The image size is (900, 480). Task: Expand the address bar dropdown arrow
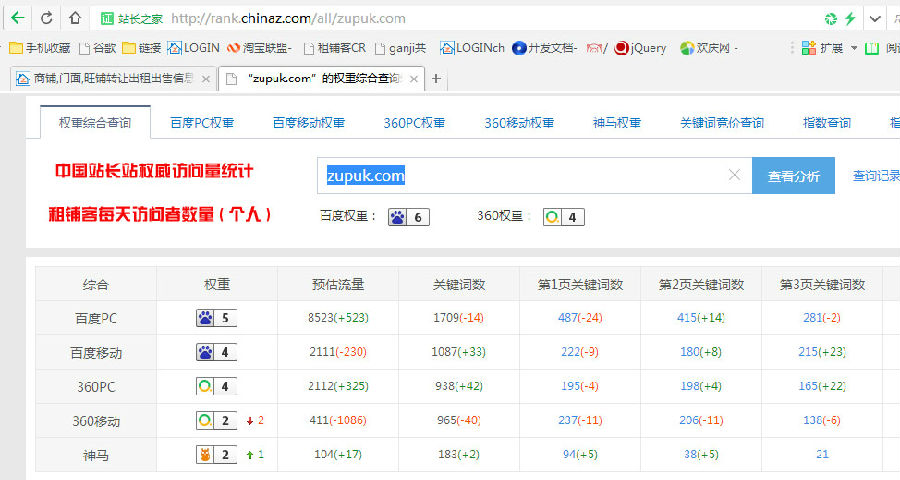pyautogui.click(x=875, y=19)
